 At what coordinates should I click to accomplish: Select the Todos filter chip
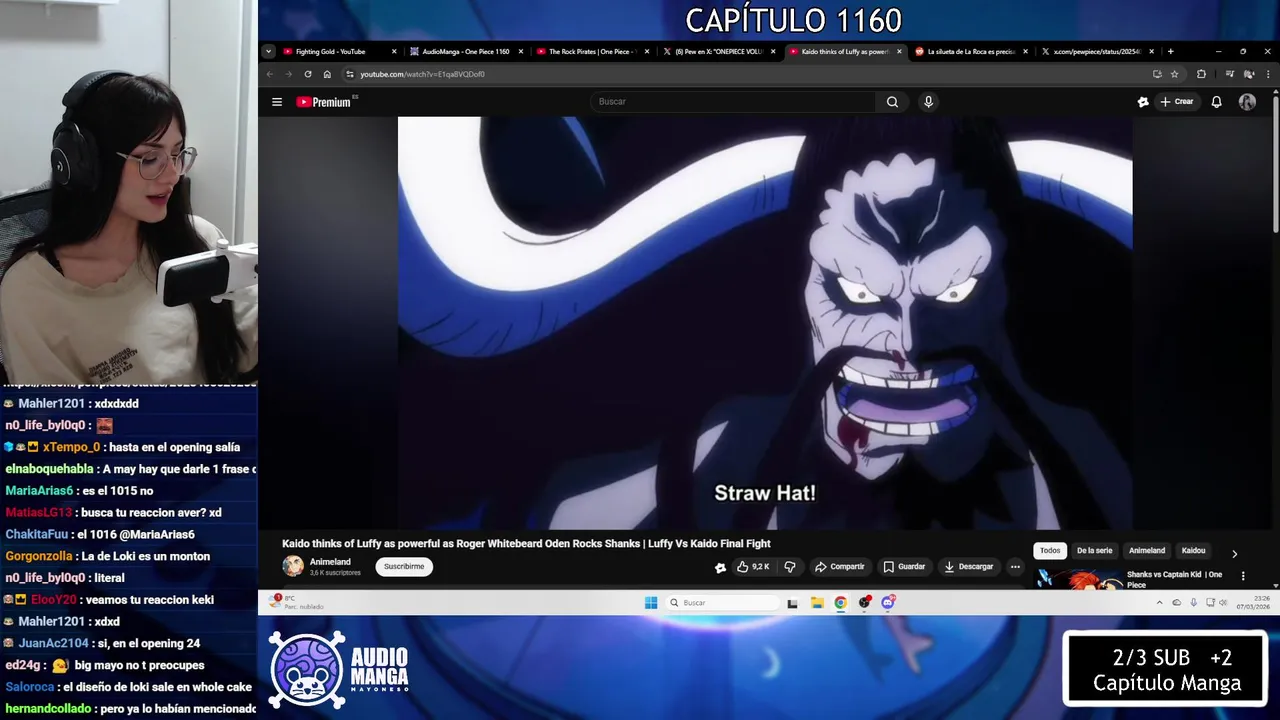pos(1049,551)
